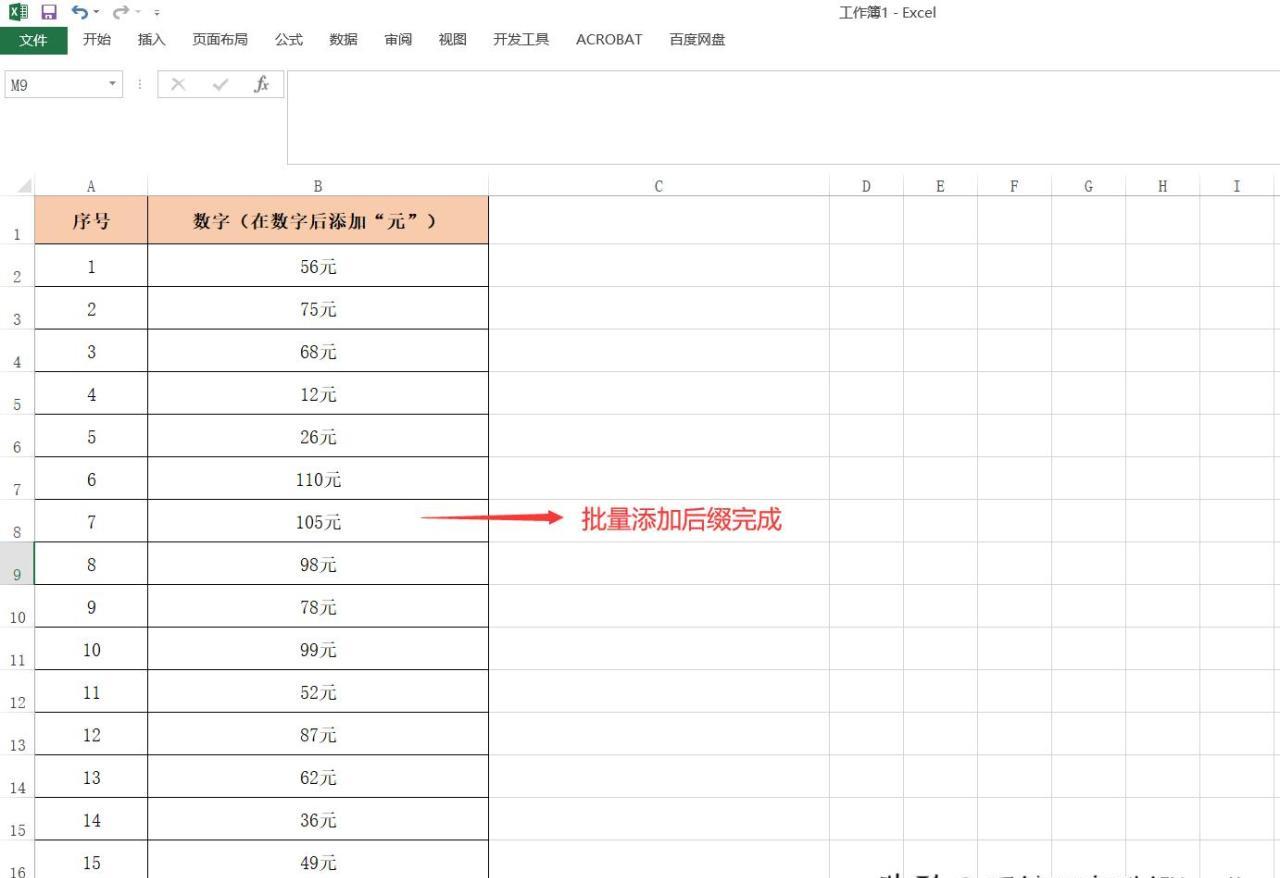Switch to the 公式 ribbon tab
Image resolution: width=1280 pixels, height=878 pixels.
289,40
